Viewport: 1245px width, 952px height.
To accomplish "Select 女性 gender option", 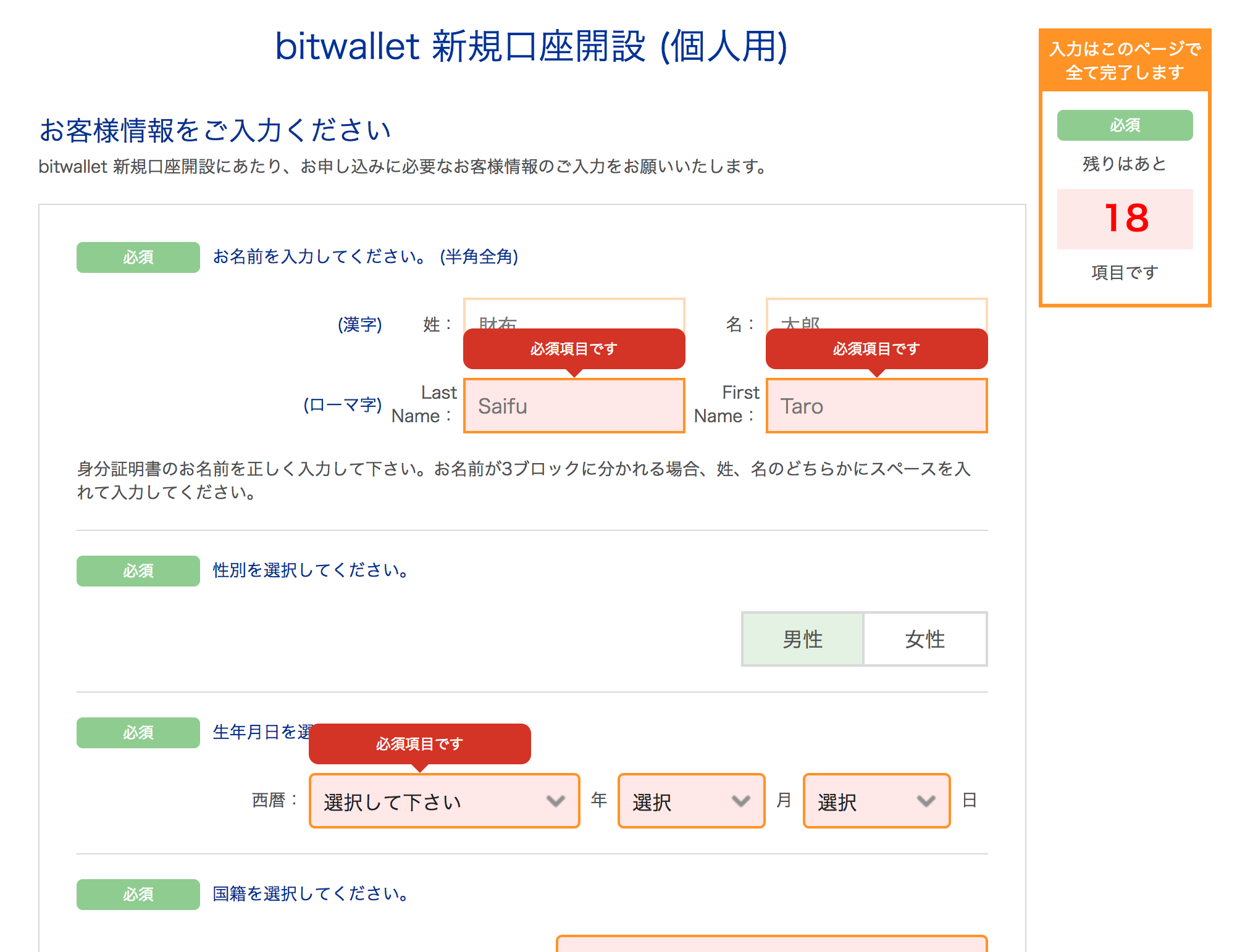I will coord(925,639).
